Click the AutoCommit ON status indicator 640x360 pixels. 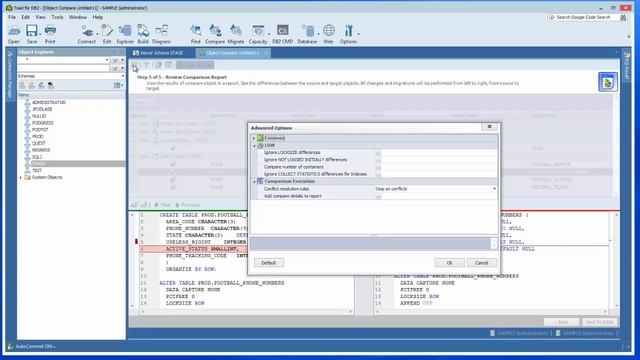click(x=32, y=347)
